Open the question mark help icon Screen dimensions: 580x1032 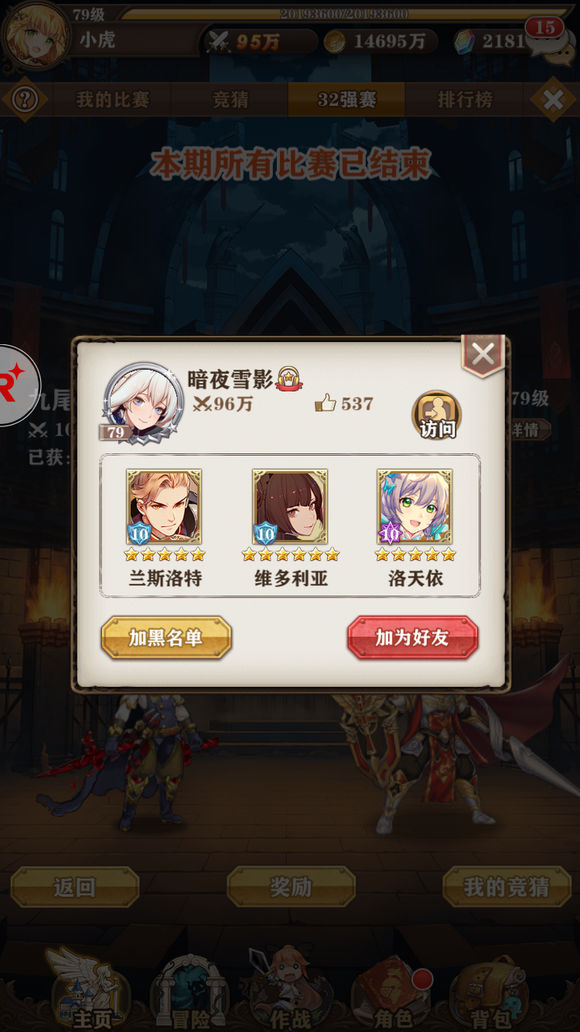[x=24, y=100]
